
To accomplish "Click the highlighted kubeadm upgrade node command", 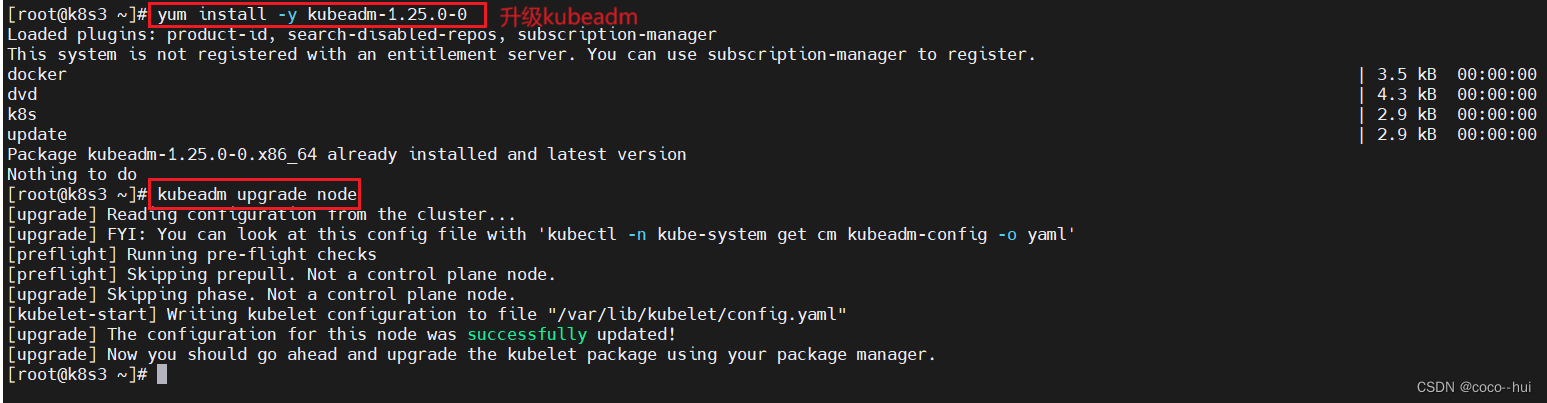I will coord(255,194).
